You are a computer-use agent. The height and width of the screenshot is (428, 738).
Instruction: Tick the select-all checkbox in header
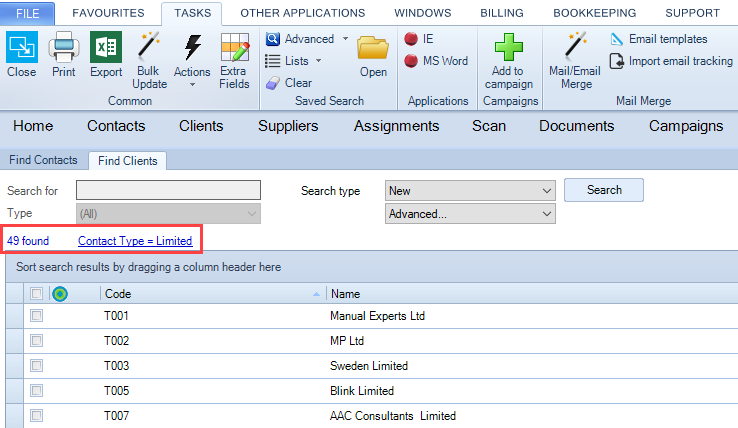coord(36,294)
